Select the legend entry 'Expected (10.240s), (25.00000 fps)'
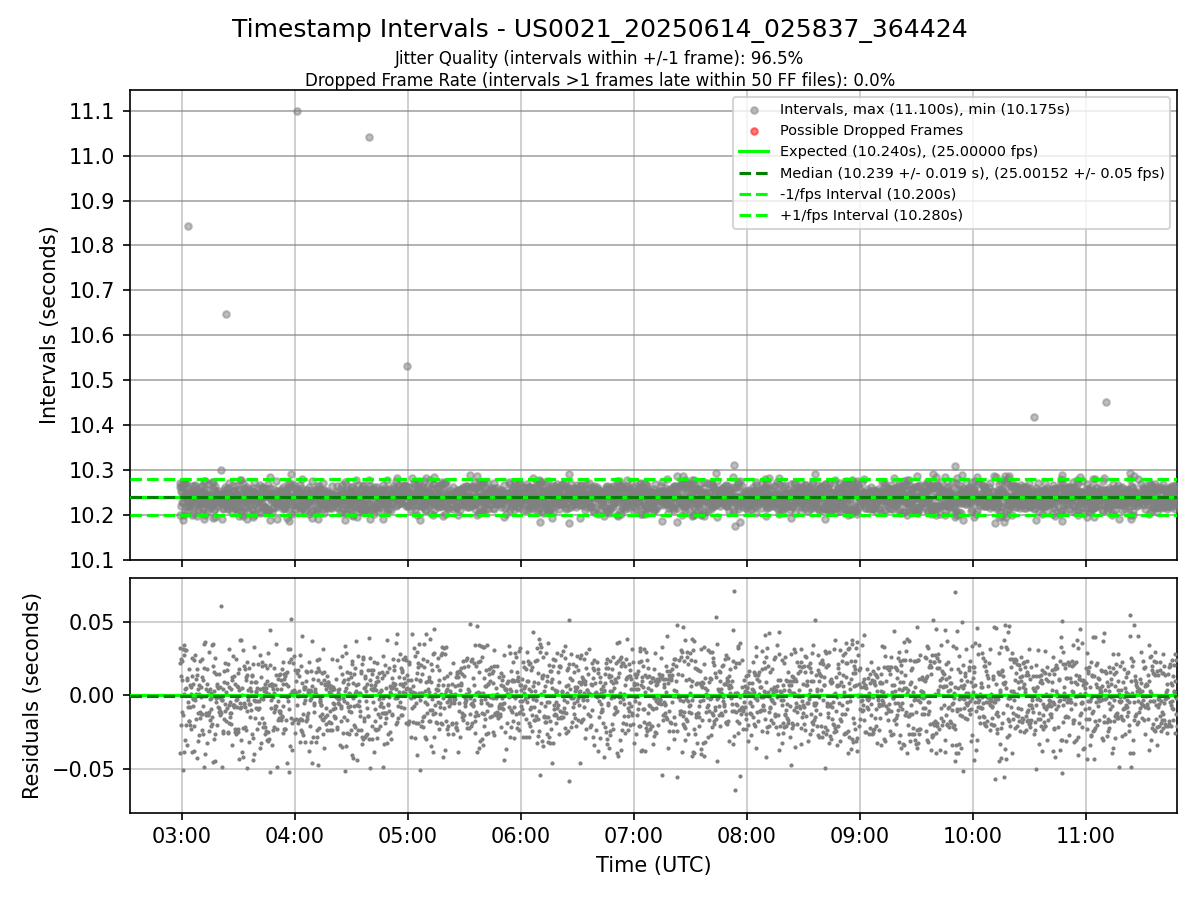Viewport: 1200px width, 900px height. (x=909, y=151)
